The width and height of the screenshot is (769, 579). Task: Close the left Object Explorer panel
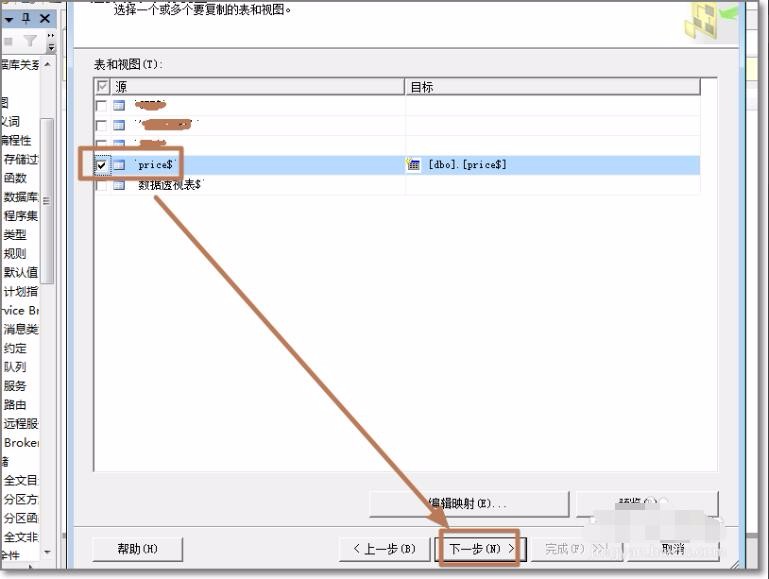pyautogui.click(x=45, y=19)
